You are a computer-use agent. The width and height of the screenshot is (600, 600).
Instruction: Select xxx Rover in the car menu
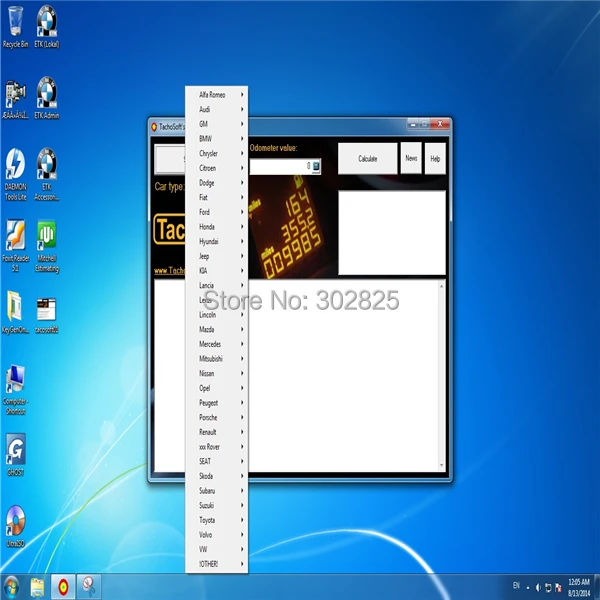tap(217, 447)
